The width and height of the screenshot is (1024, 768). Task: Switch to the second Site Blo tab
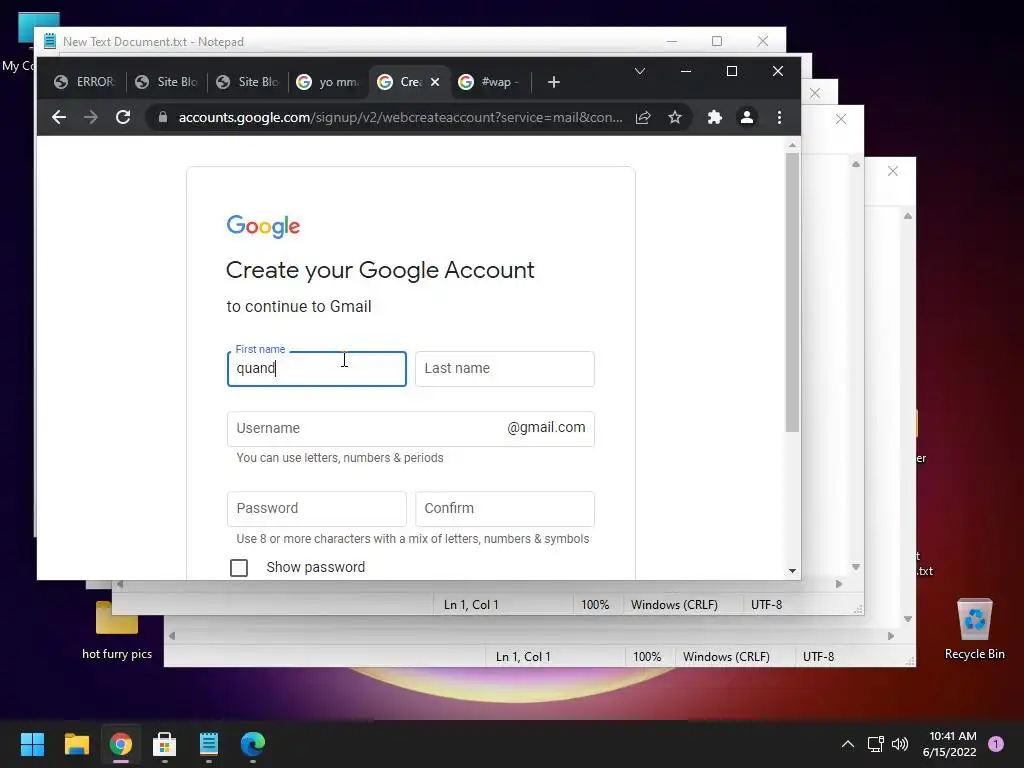coord(248,82)
